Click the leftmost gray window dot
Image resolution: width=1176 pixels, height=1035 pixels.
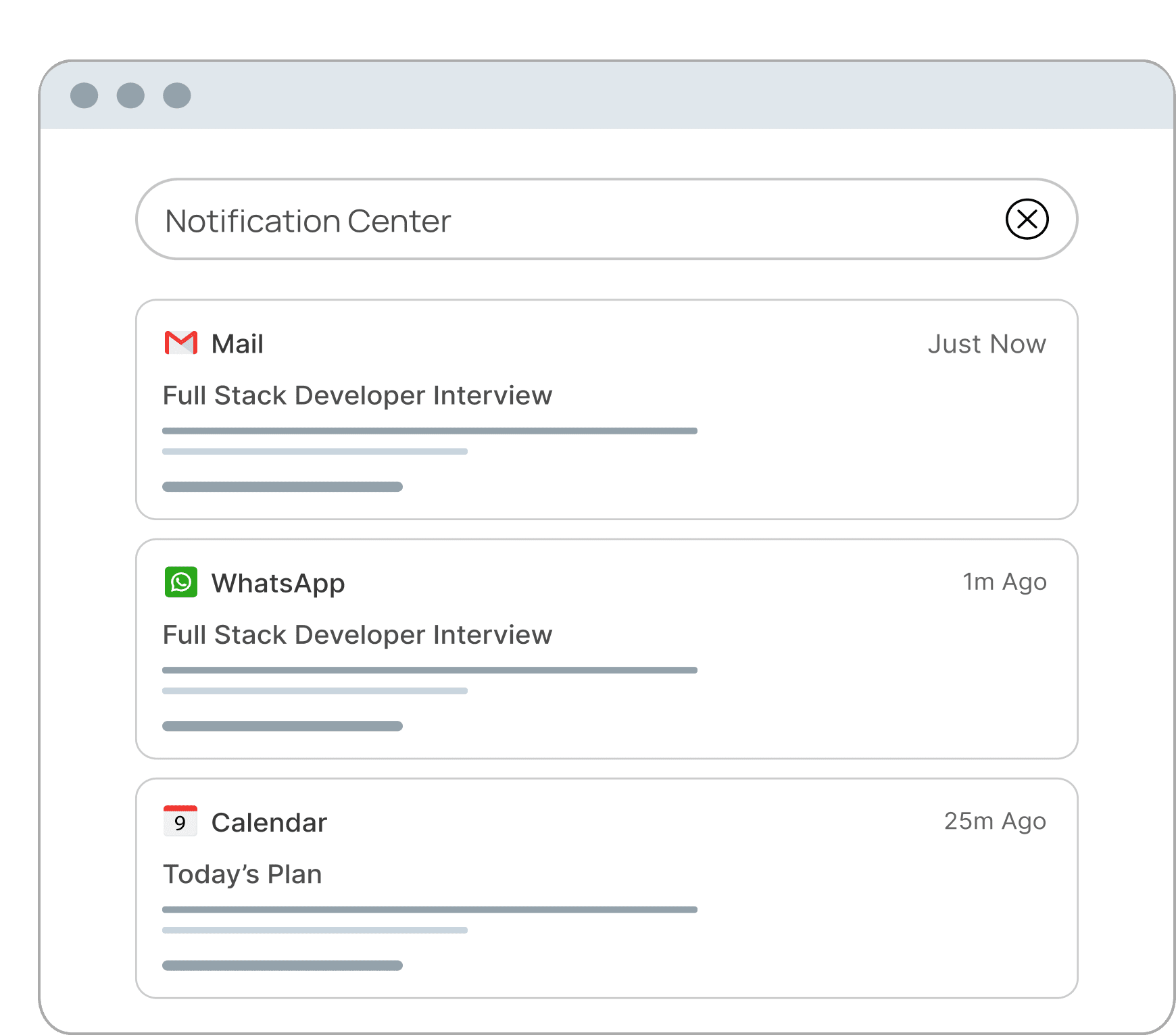(84, 96)
